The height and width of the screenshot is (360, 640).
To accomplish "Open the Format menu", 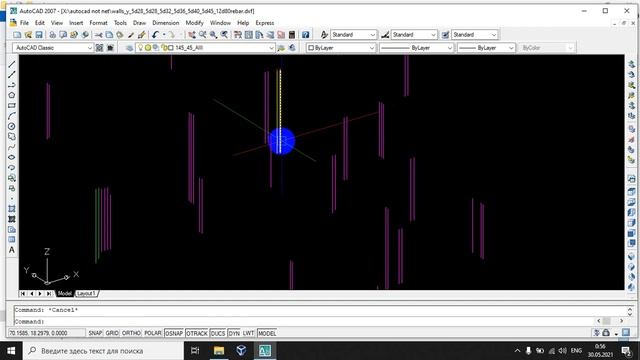I will click(98, 23).
